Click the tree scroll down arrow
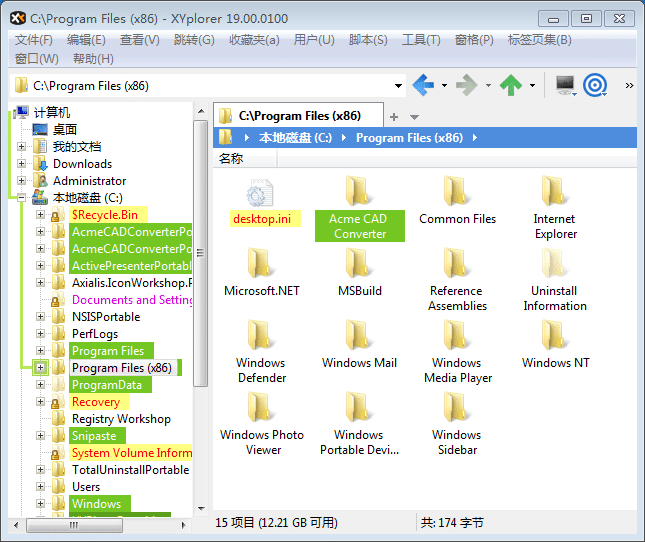Screen dimensions: 645x542 click(x=201, y=508)
